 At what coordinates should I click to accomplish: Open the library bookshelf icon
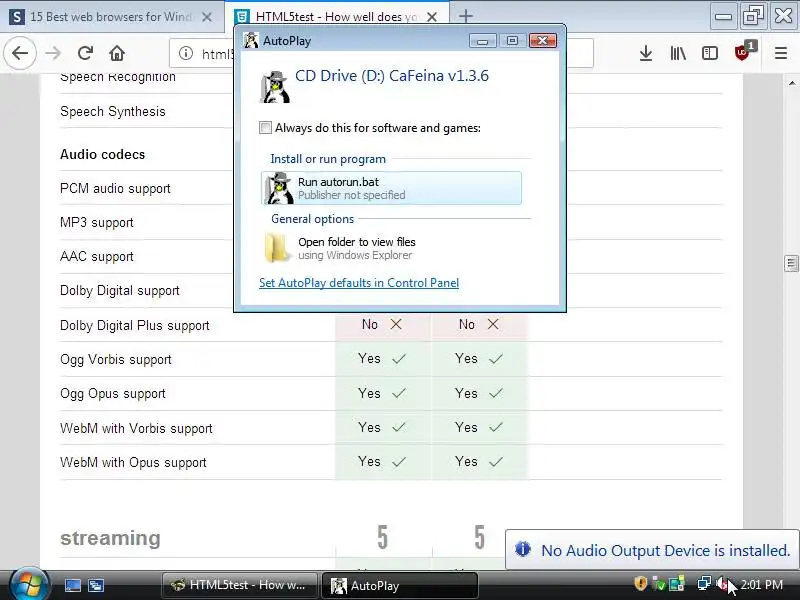click(x=678, y=53)
